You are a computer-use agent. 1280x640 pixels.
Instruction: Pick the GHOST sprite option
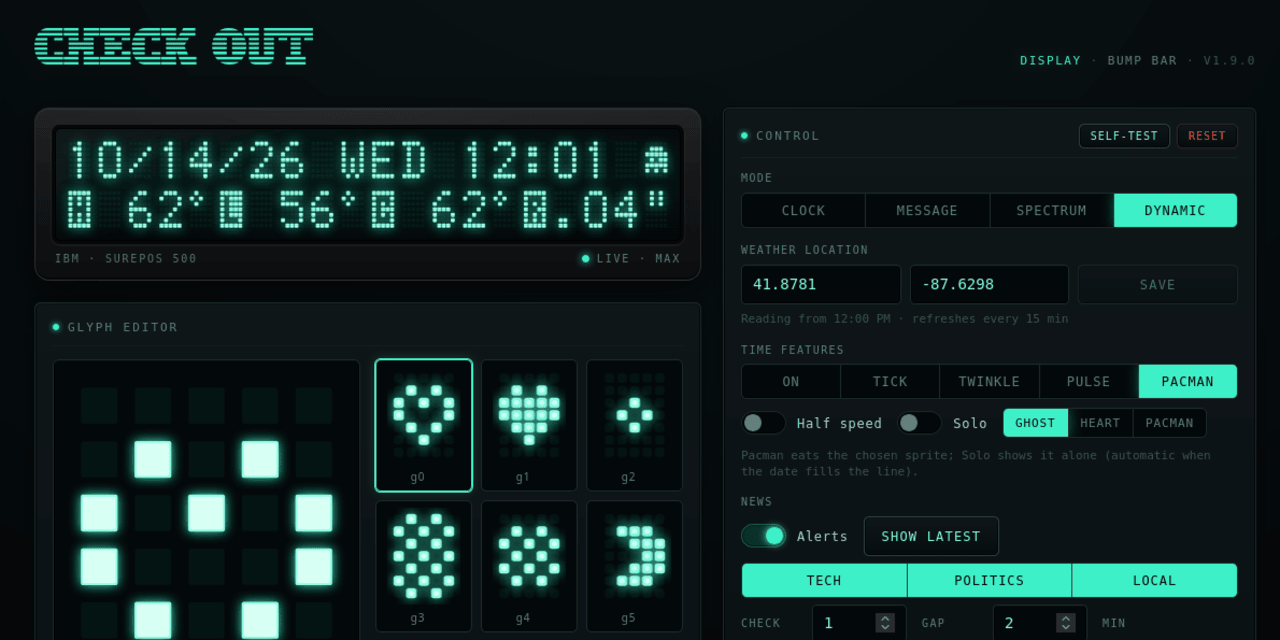pyautogui.click(x=1035, y=423)
